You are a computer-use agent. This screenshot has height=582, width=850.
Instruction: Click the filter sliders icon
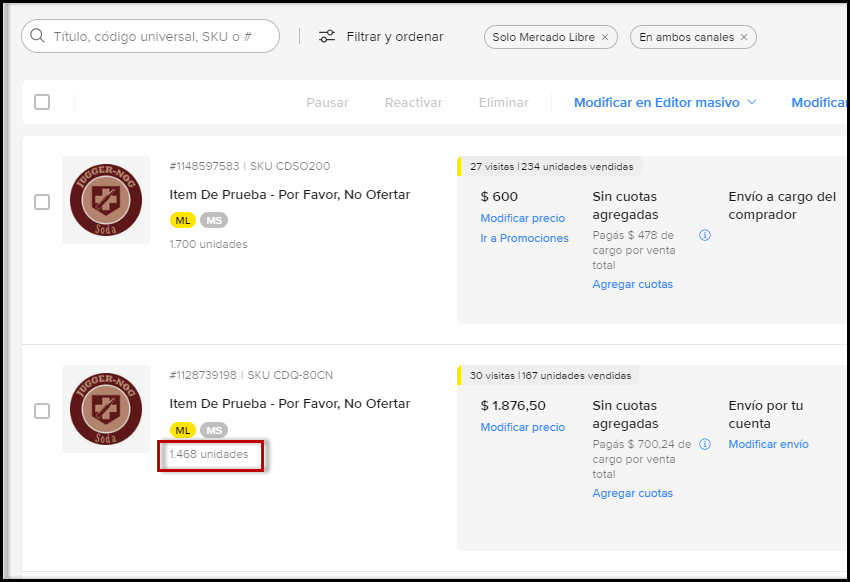point(327,36)
